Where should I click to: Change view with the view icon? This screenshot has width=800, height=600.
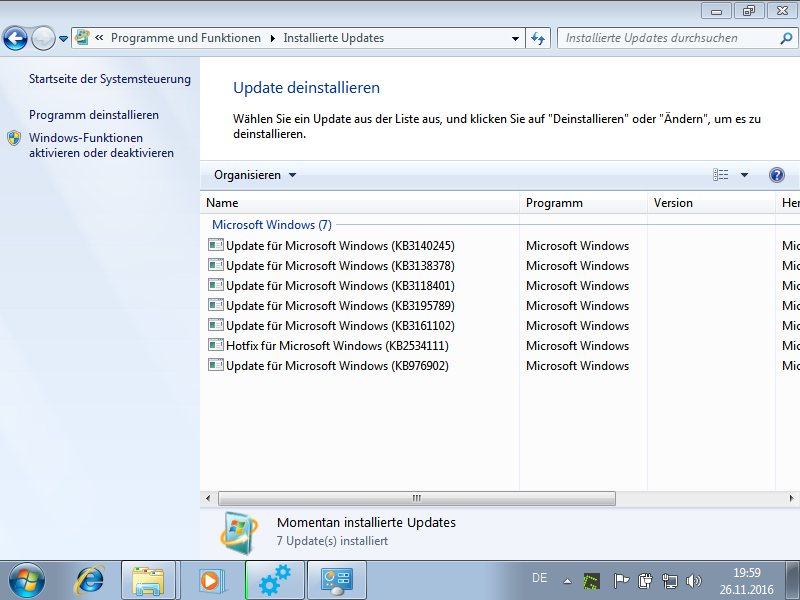pyautogui.click(x=721, y=175)
